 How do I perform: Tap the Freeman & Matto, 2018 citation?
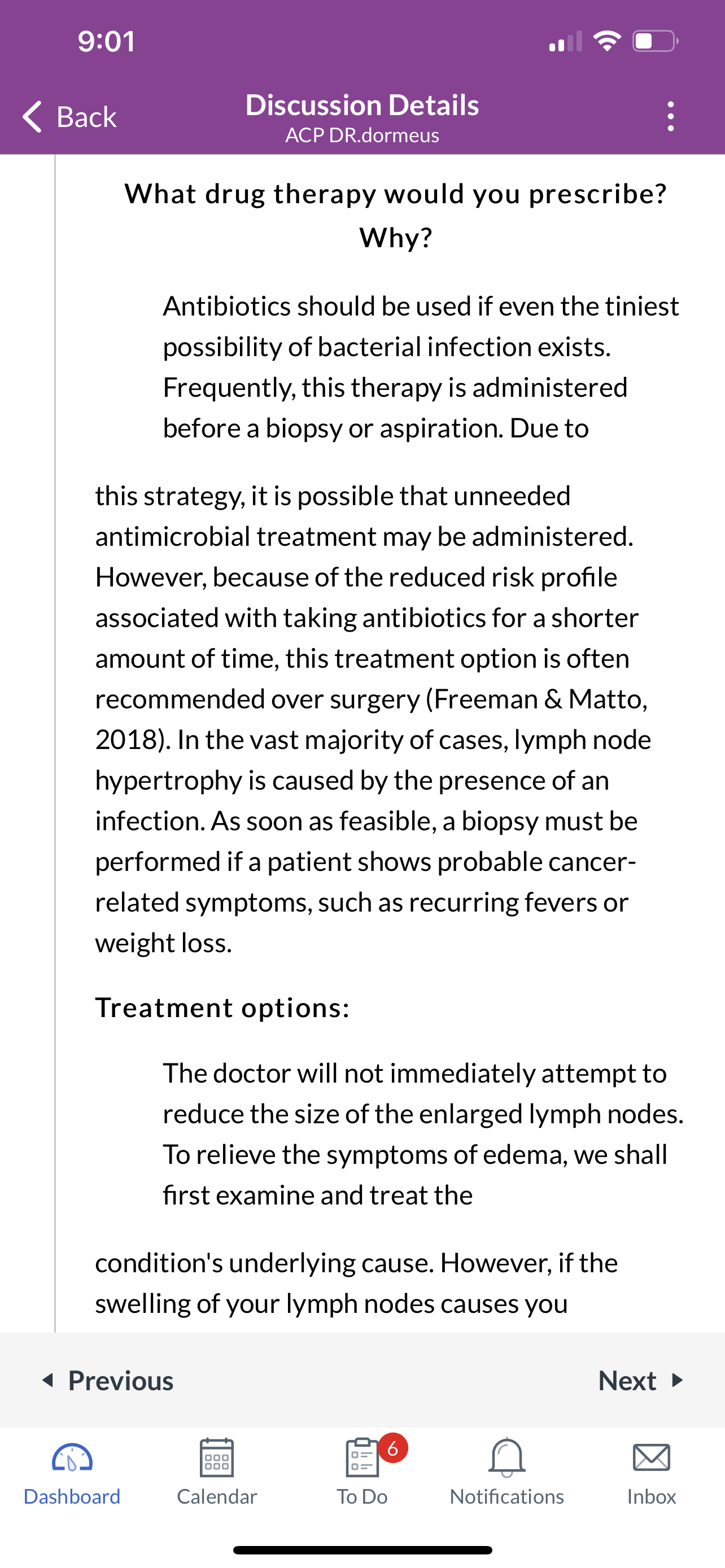click(x=372, y=719)
